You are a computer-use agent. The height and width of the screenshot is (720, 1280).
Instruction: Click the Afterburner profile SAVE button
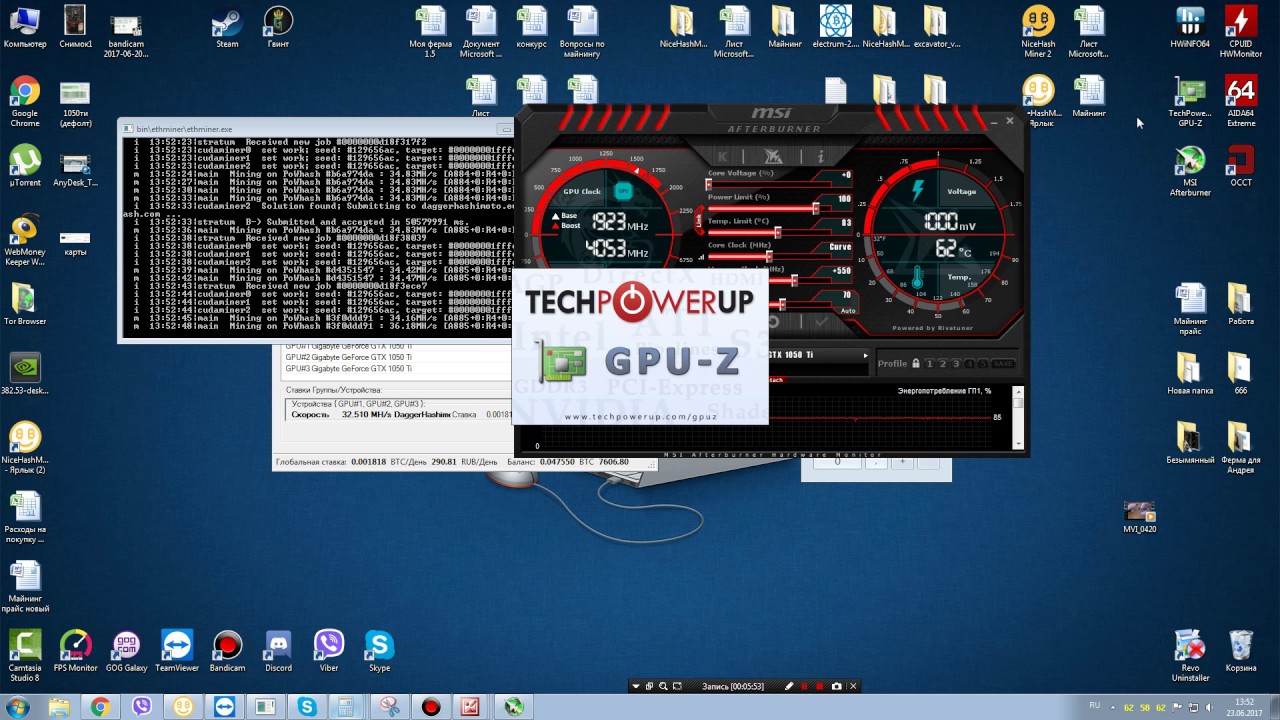[x=1003, y=364]
